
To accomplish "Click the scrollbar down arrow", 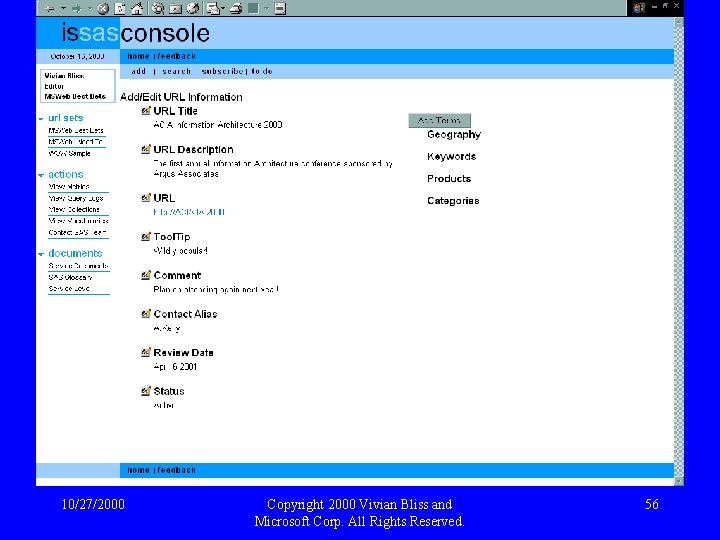I will (x=679, y=481).
